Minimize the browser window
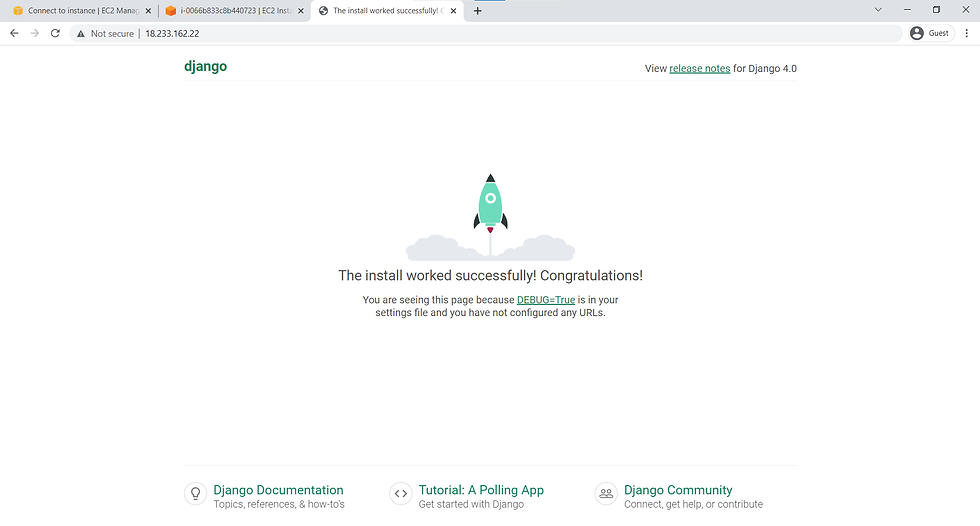Image resolution: width=980 pixels, height=526 pixels. pos(907,9)
